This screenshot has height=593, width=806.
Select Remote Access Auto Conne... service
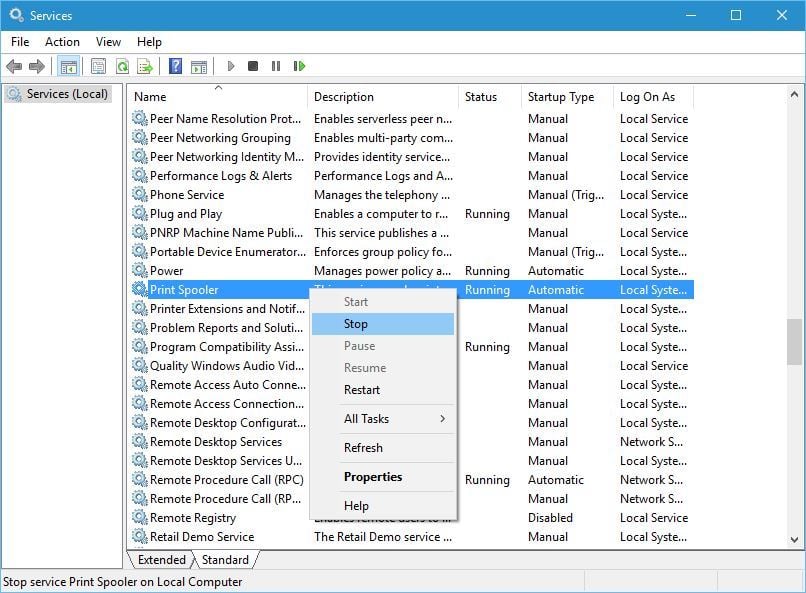coord(413,385)
